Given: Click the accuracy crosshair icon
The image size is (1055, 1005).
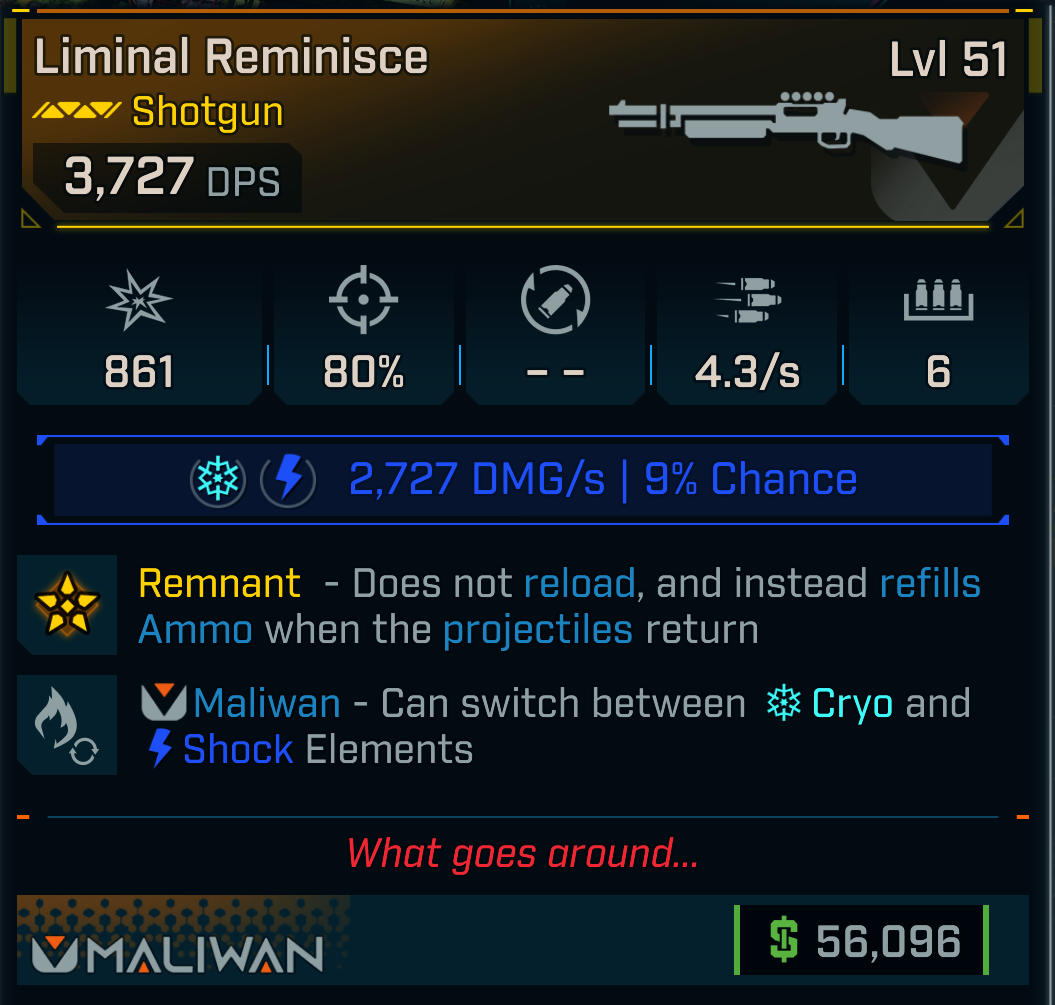Looking at the screenshot, I should pos(363,299).
